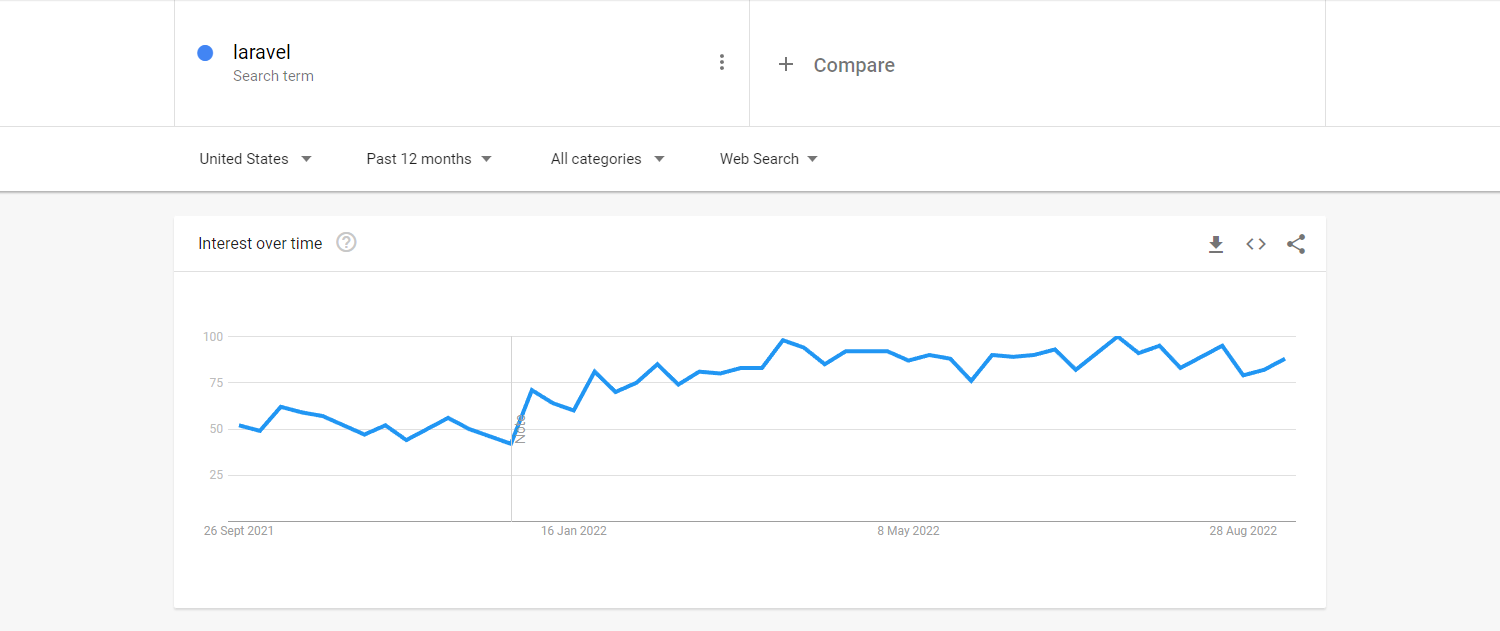
Task: Click the 16 Jan 2022 date label
Action: tap(574, 531)
